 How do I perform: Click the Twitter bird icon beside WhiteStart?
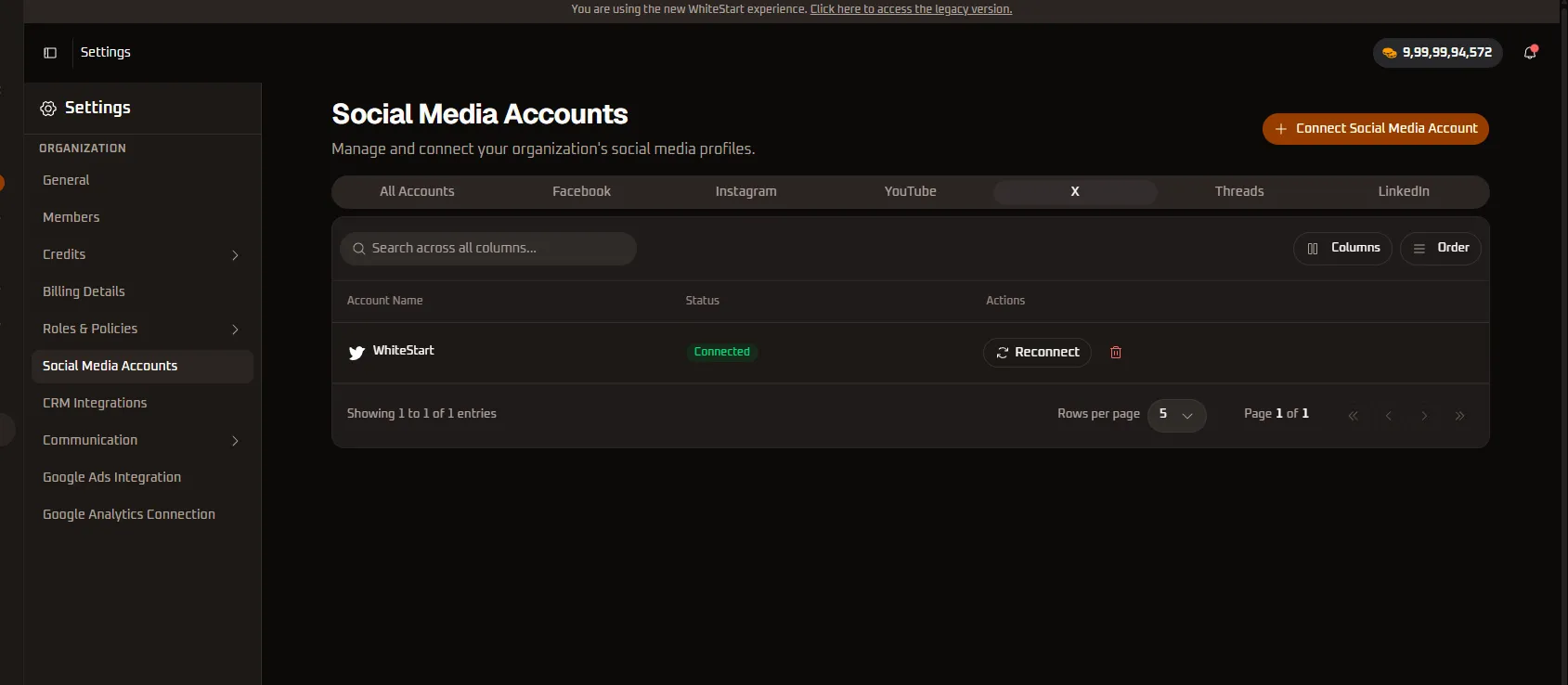(x=356, y=353)
